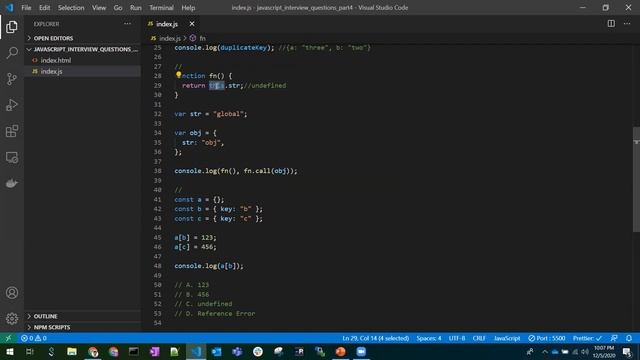Open the File menu

click(26, 8)
